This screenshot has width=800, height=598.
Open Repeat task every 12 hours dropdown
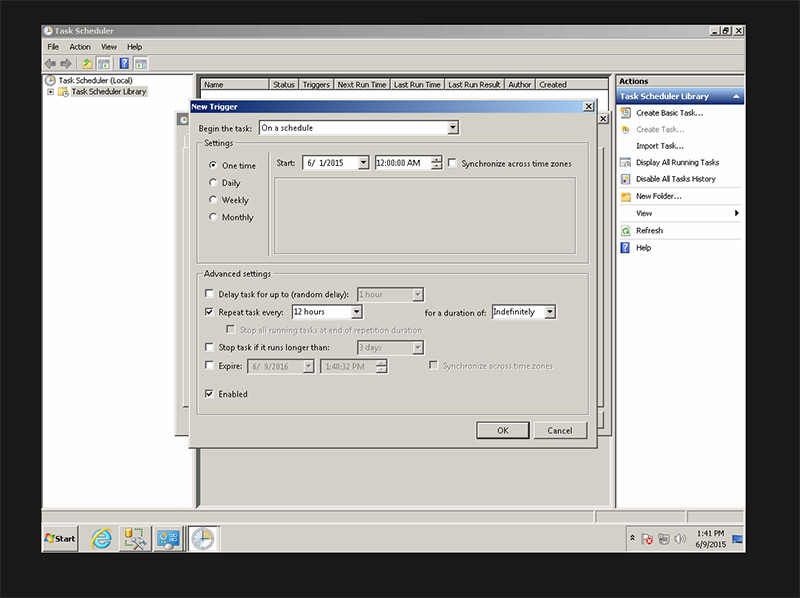(x=357, y=311)
